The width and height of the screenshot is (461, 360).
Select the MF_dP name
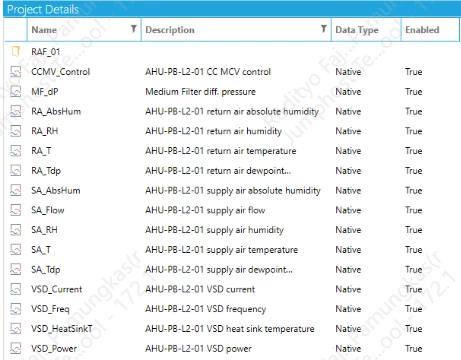[45, 92]
